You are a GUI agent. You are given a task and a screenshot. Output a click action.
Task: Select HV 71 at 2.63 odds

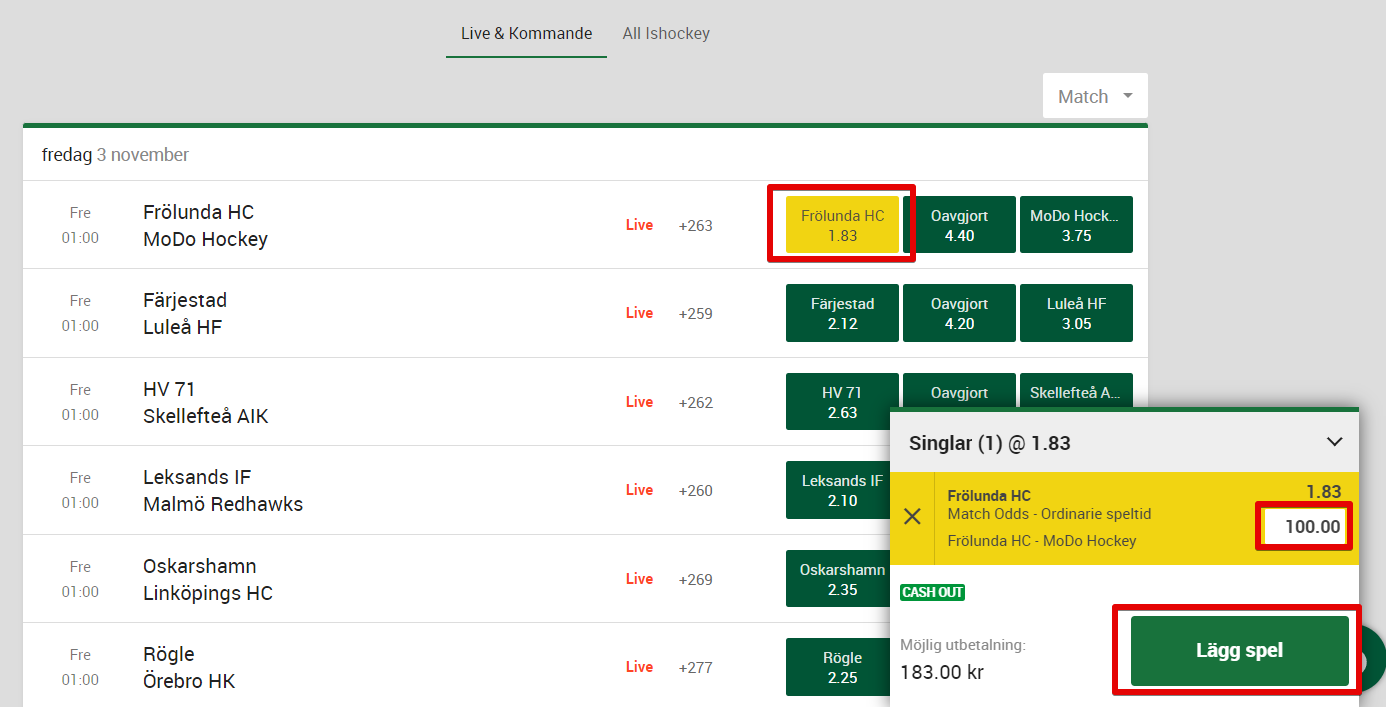tap(842, 401)
